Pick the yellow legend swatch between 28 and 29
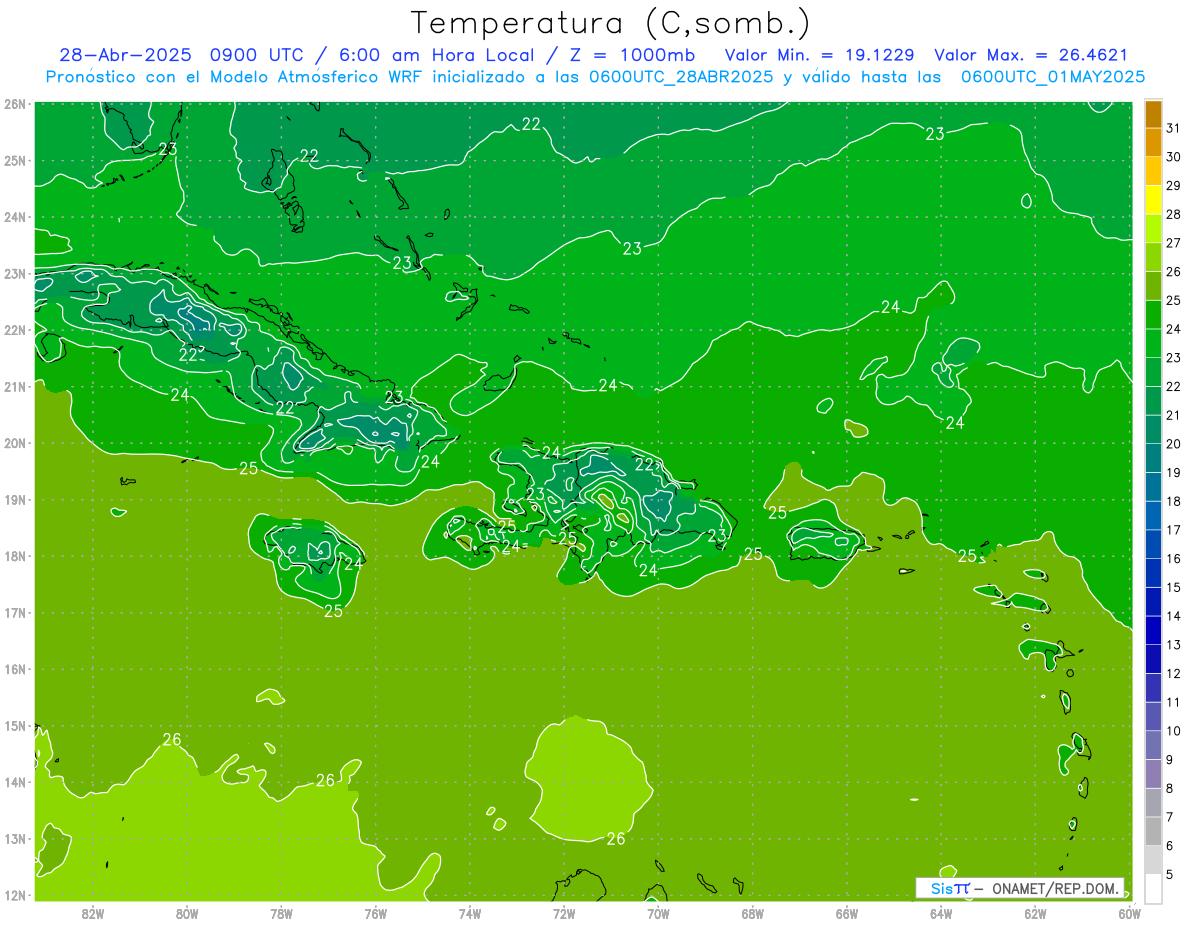This screenshot has width=1200, height=927. tap(1153, 200)
